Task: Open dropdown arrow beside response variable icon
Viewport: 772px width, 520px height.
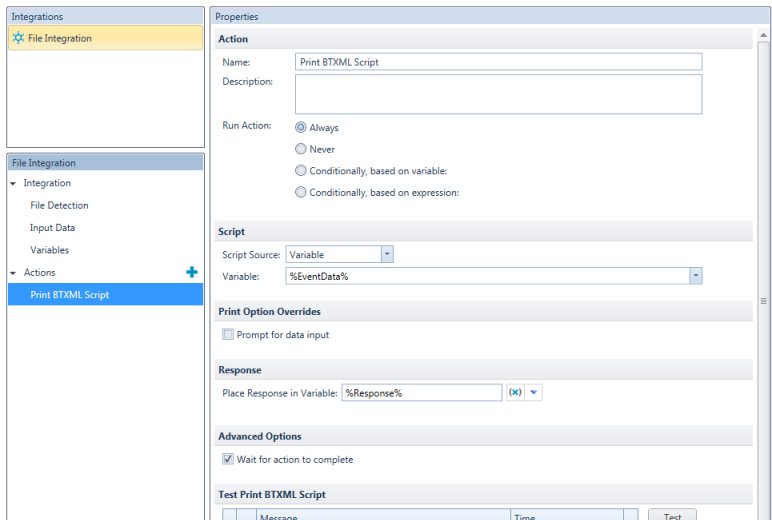Action: pyautogui.click(x=535, y=393)
